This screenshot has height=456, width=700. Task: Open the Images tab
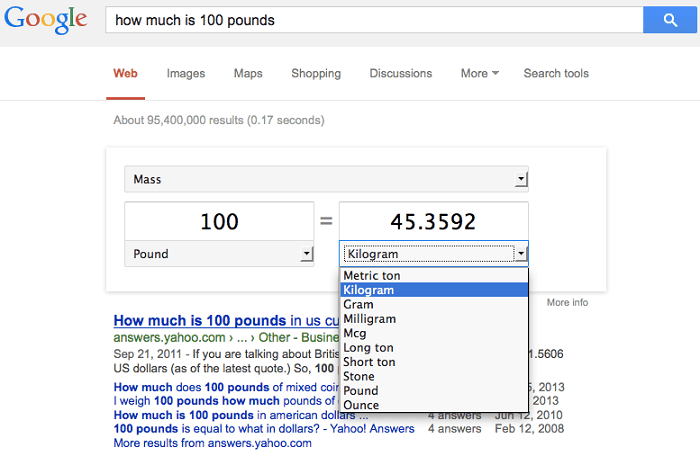[x=186, y=73]
